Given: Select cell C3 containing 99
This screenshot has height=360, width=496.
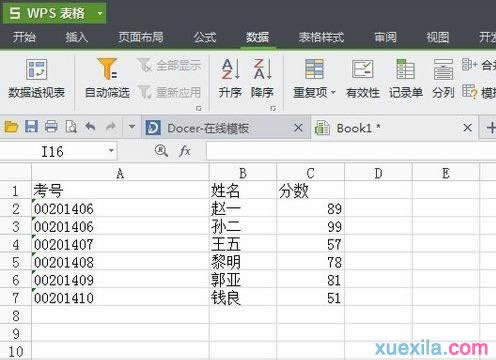Looking at the screenshot, I should coord(310,227).
